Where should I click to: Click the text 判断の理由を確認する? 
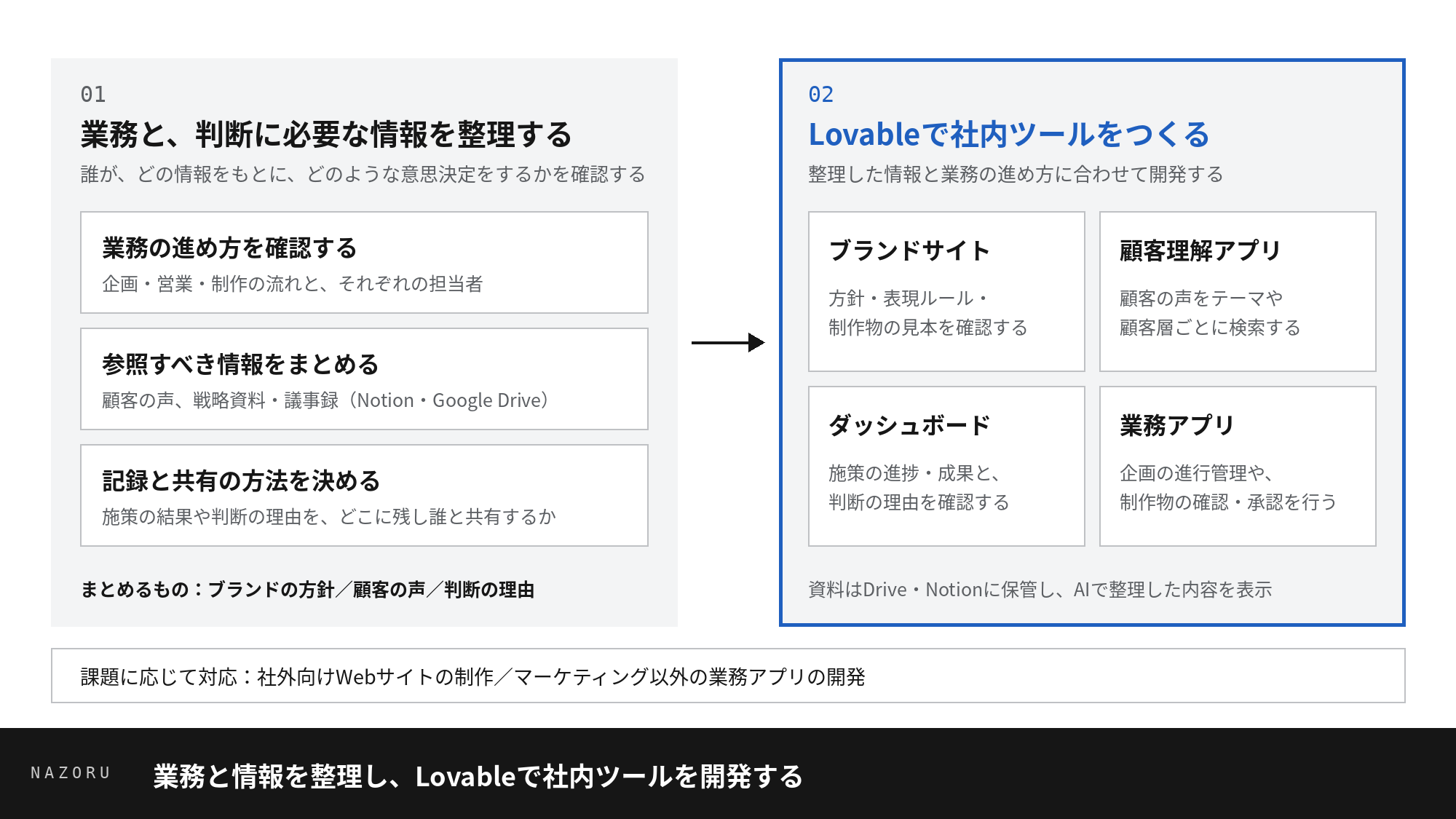coord(919,502)
